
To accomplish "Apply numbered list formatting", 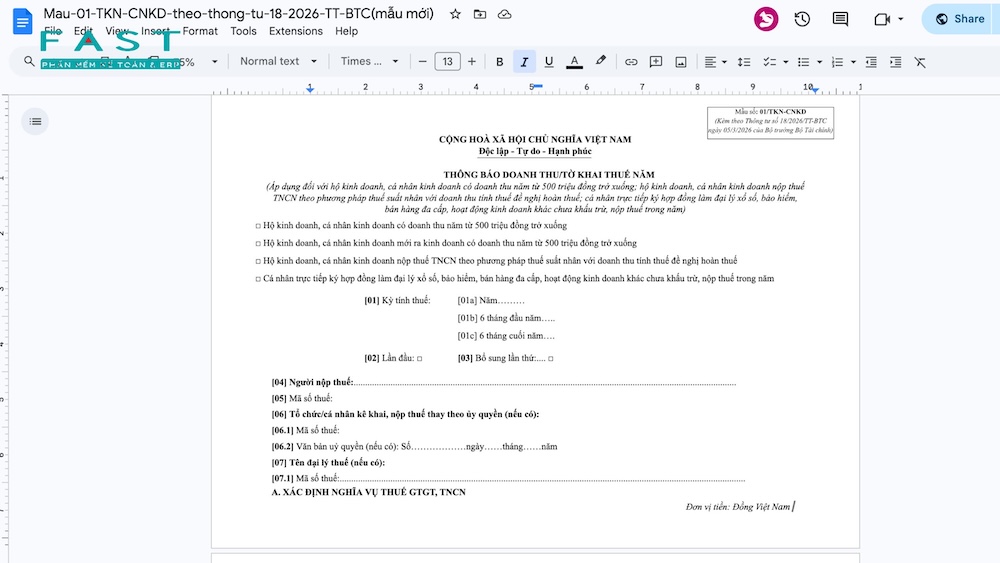I will [837, 62].
